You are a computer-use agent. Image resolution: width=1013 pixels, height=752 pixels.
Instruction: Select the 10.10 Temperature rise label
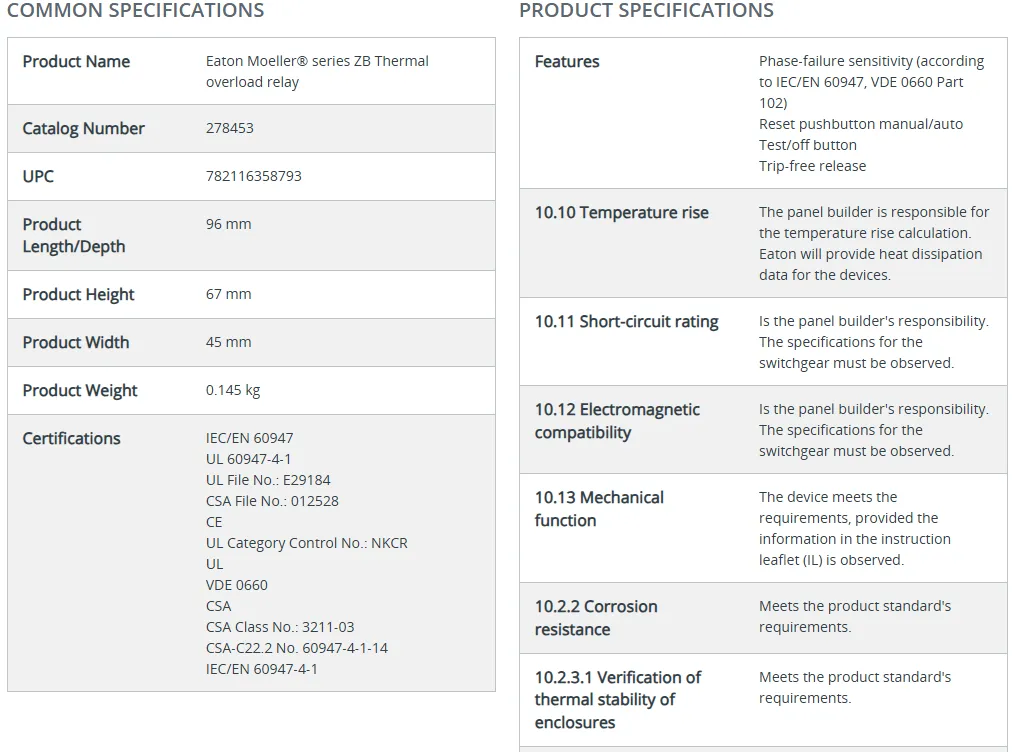[621, 212]
